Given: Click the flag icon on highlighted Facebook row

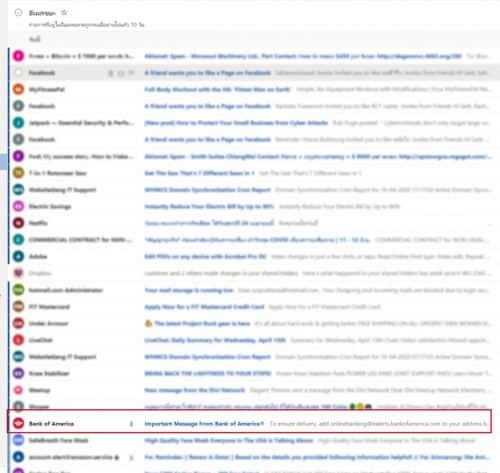Looking at the screenshot, I should pyautogui.click(x=131, y=73).
